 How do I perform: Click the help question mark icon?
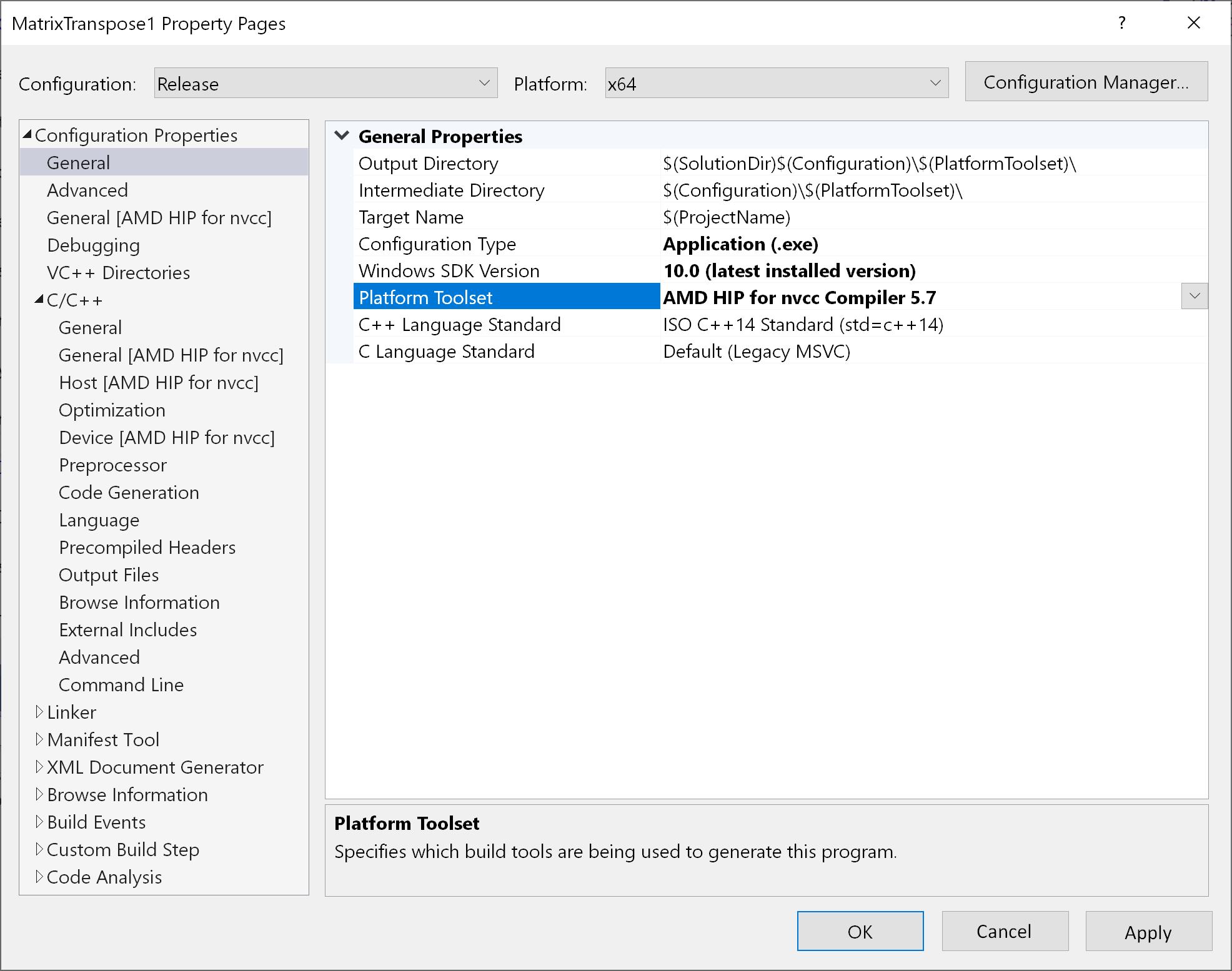(1122, 23)
